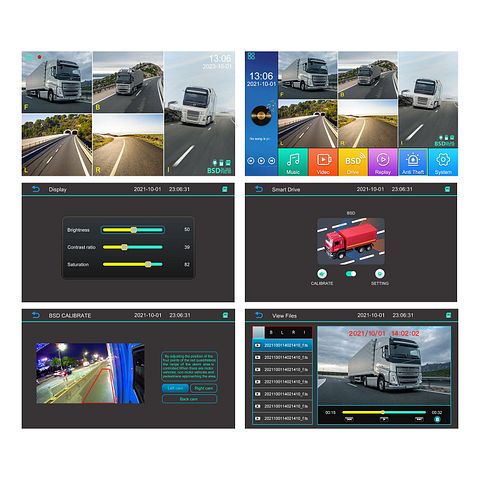The height and width of the screenshot is (480, 480).
Task: Click fast-forward button under video progress bar
Action: [x=419, y=419]
